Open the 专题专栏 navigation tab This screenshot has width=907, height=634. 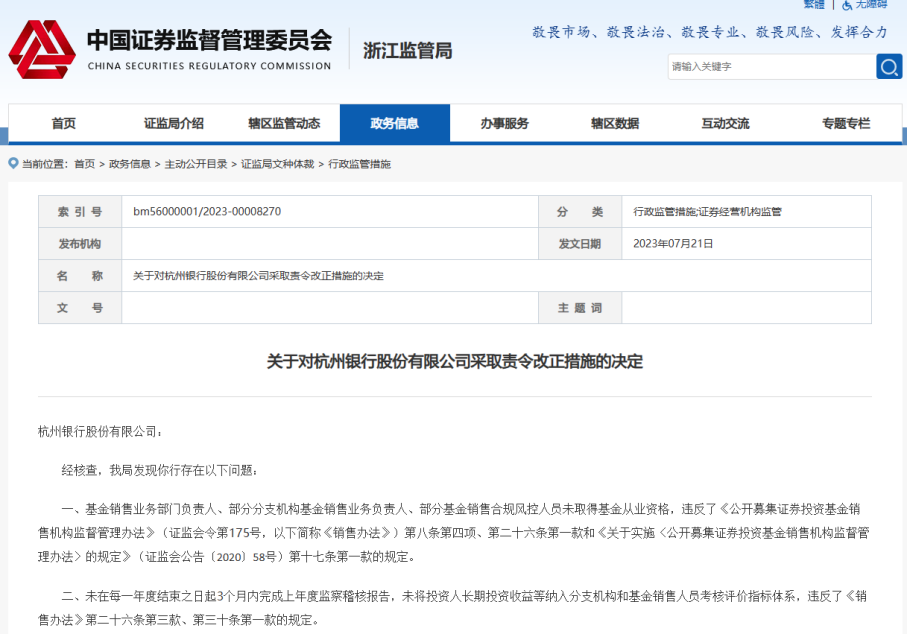click(846, 124)
